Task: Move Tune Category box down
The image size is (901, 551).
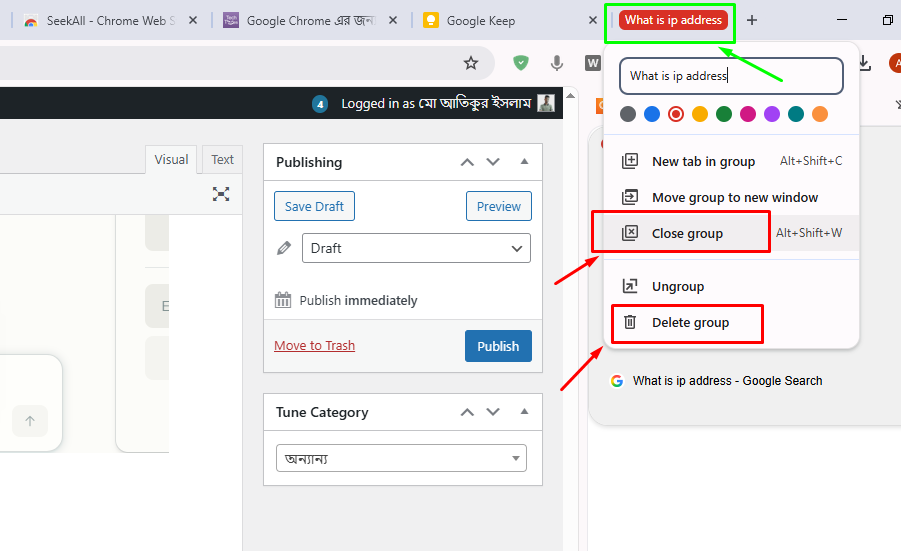Action: 493,412
